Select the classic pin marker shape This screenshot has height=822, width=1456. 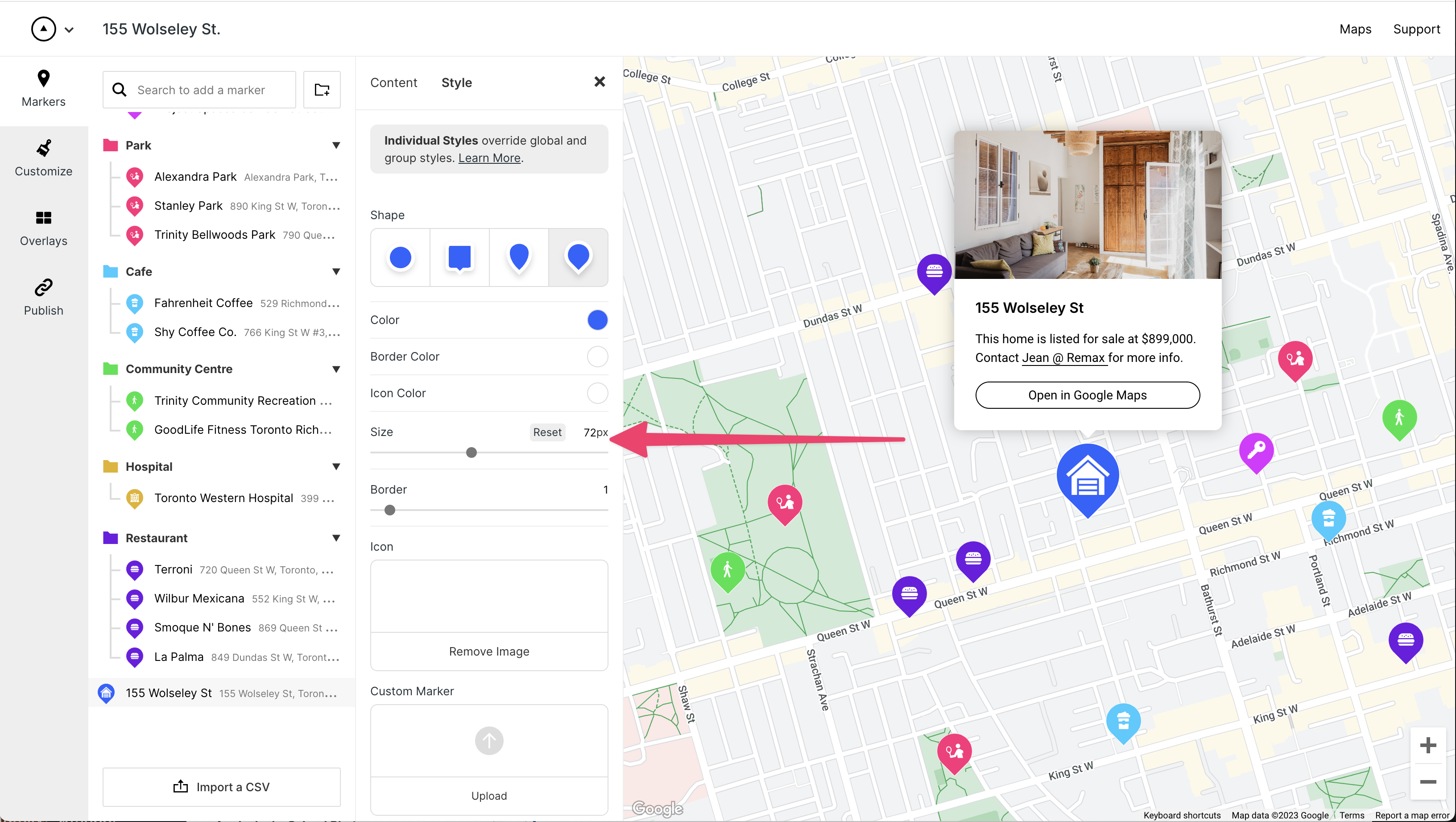(578, 257)
